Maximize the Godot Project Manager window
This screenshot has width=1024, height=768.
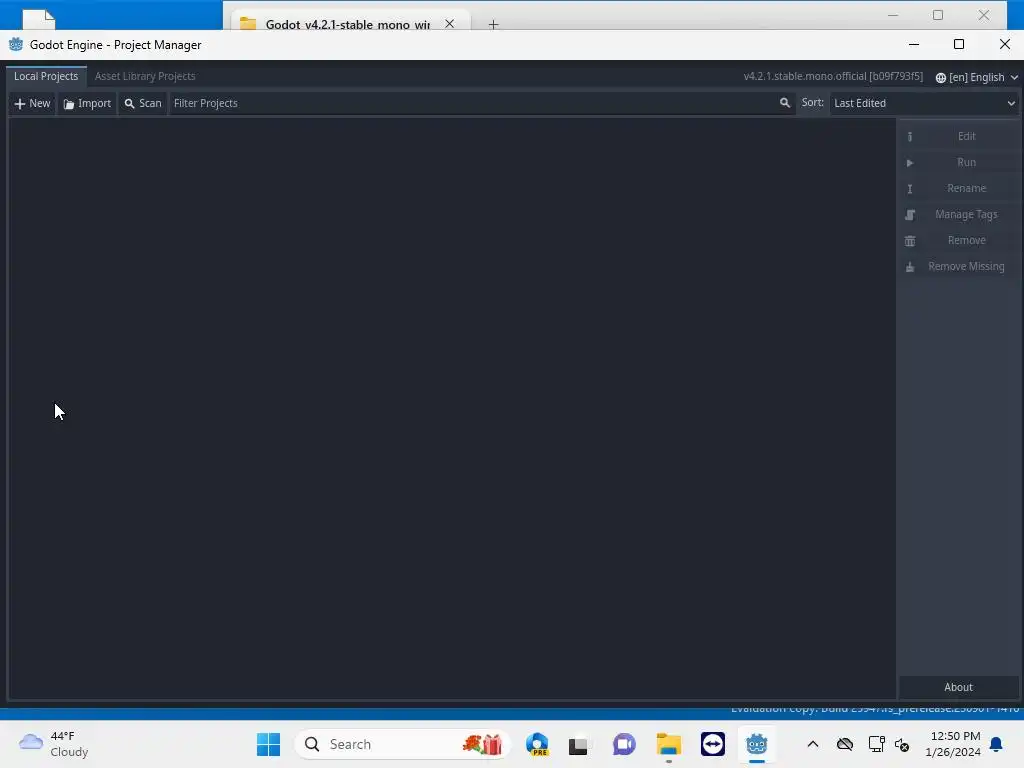tap(959, 44)
